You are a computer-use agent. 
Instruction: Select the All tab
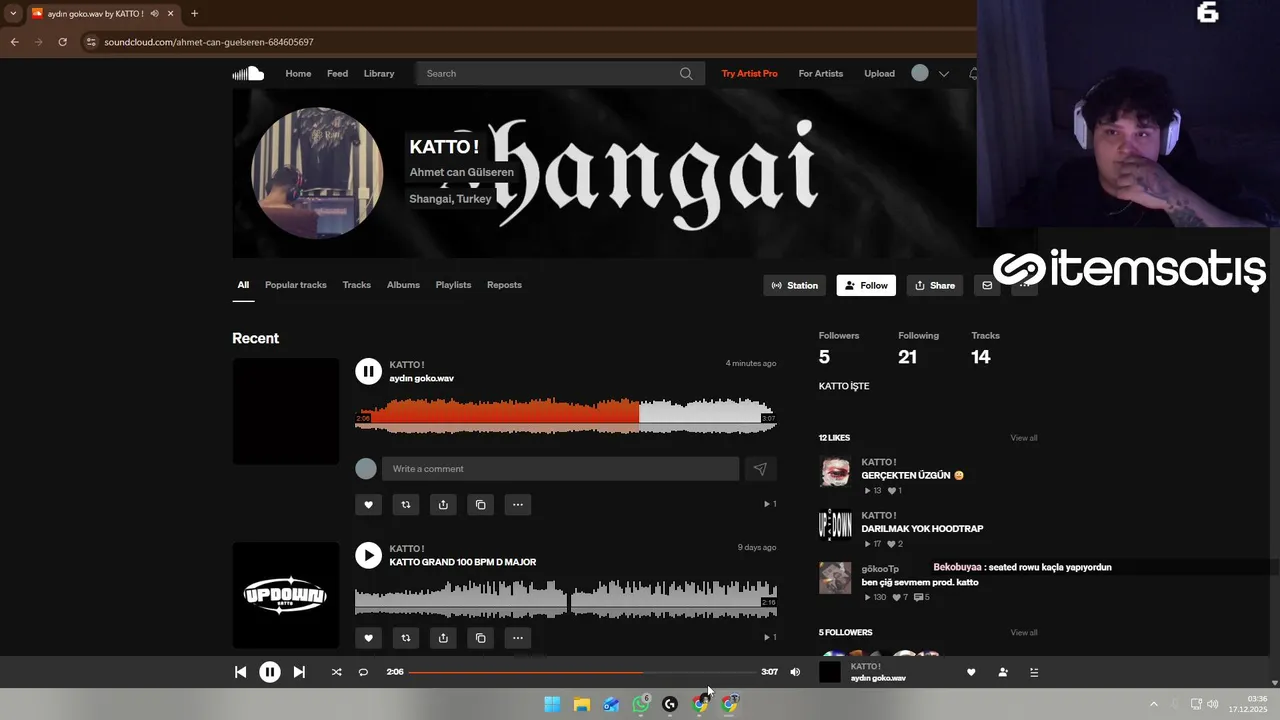click(x=243, y=285)
